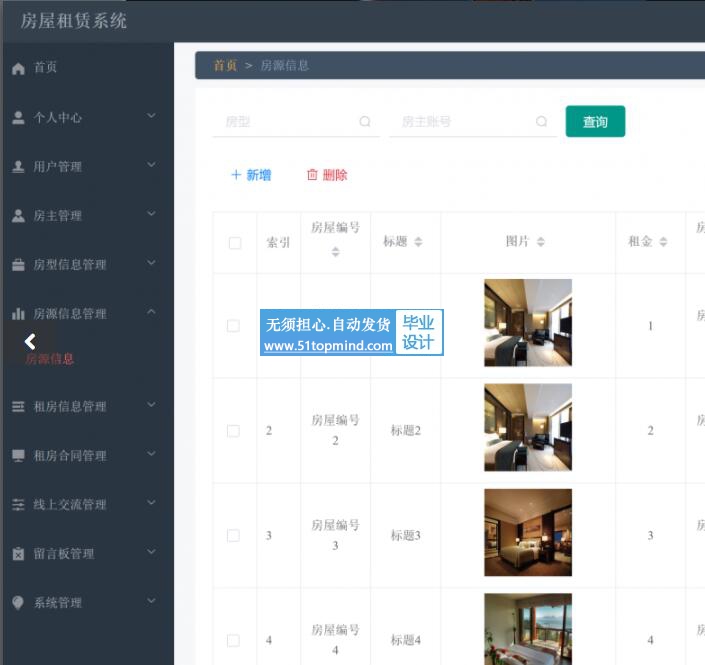
Task: Click the white left arrow overlay
Action: pyautogui.click(x=30, y=342)
